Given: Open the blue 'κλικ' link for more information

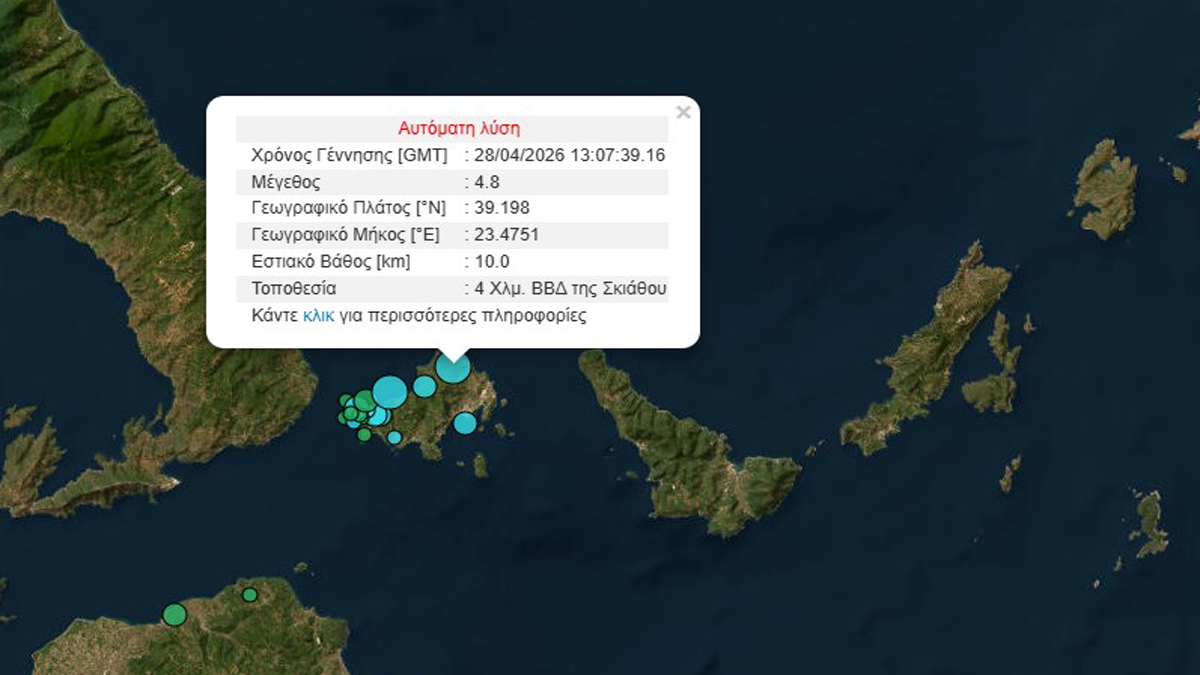Looking at the screenshot, I should pyautogui.click(x=319, y=316).
